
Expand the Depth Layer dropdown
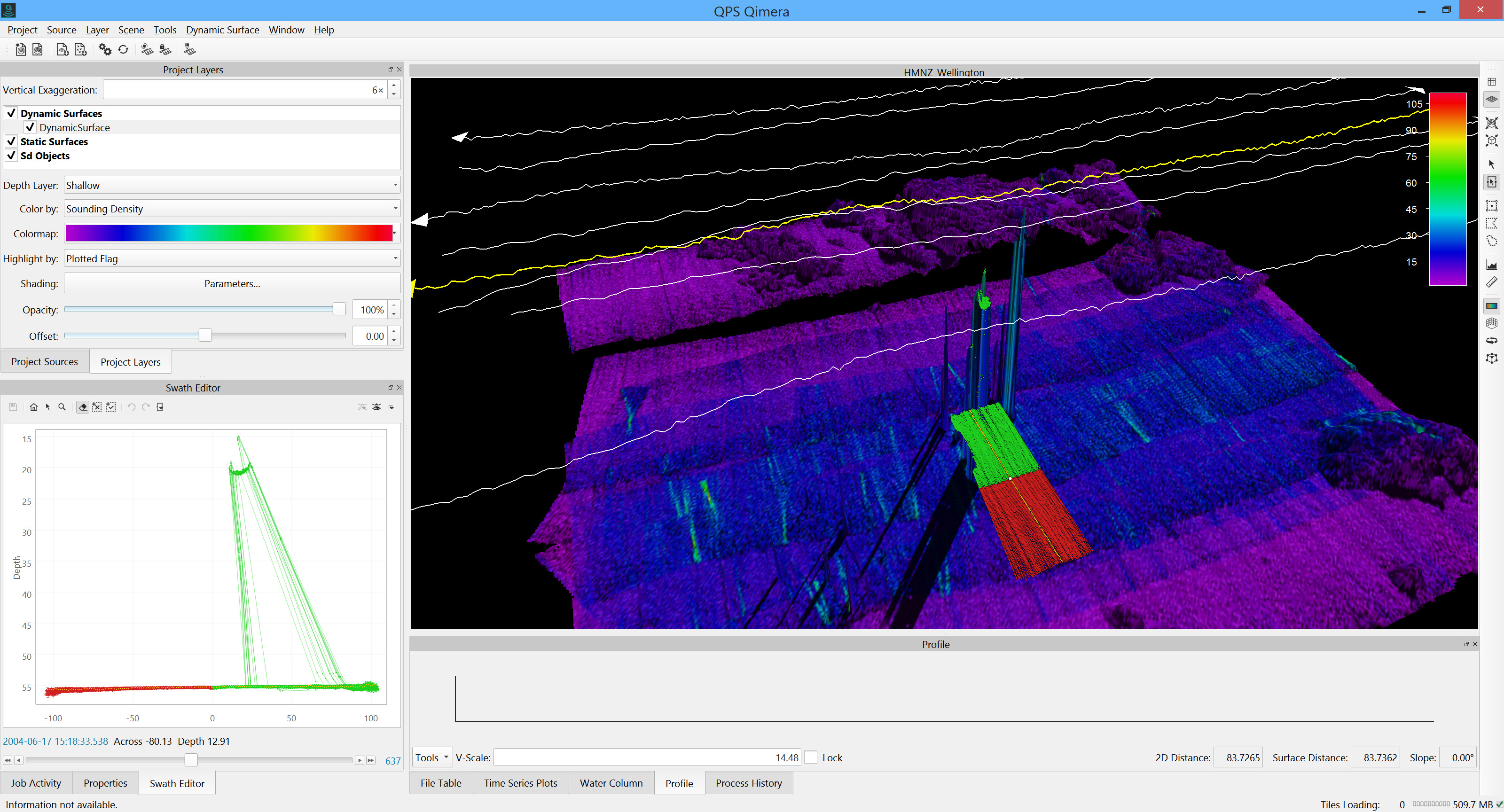pyautogui.click(x=232, y=185)
